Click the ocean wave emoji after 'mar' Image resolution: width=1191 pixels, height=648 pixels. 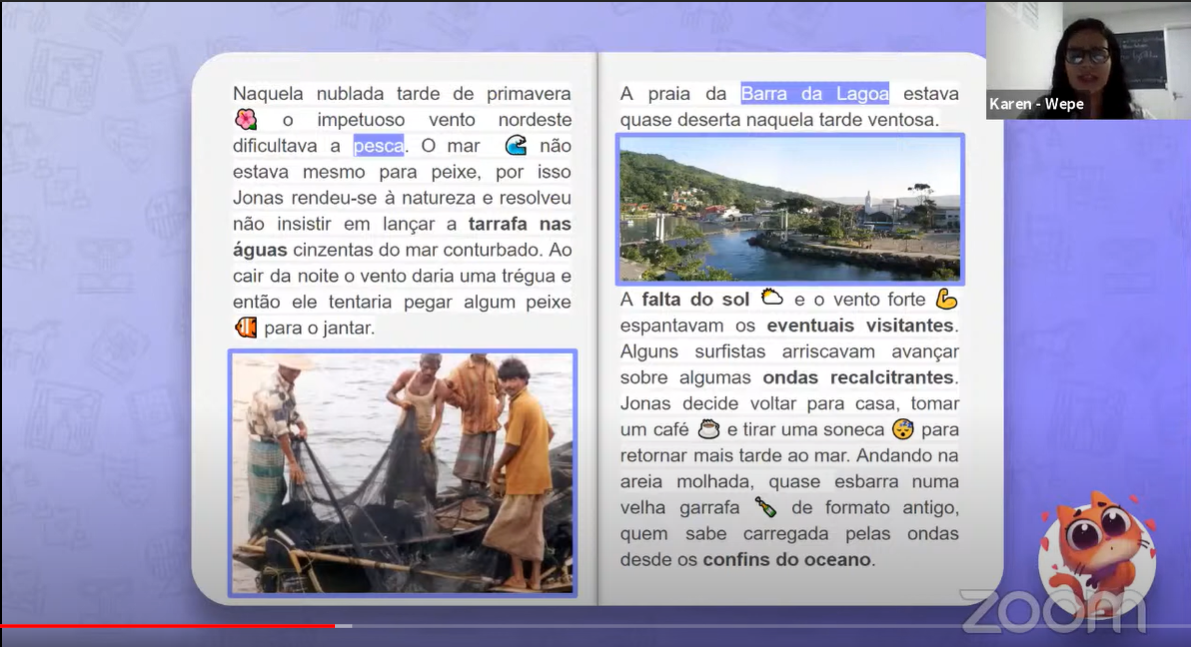tap(515, 146)
